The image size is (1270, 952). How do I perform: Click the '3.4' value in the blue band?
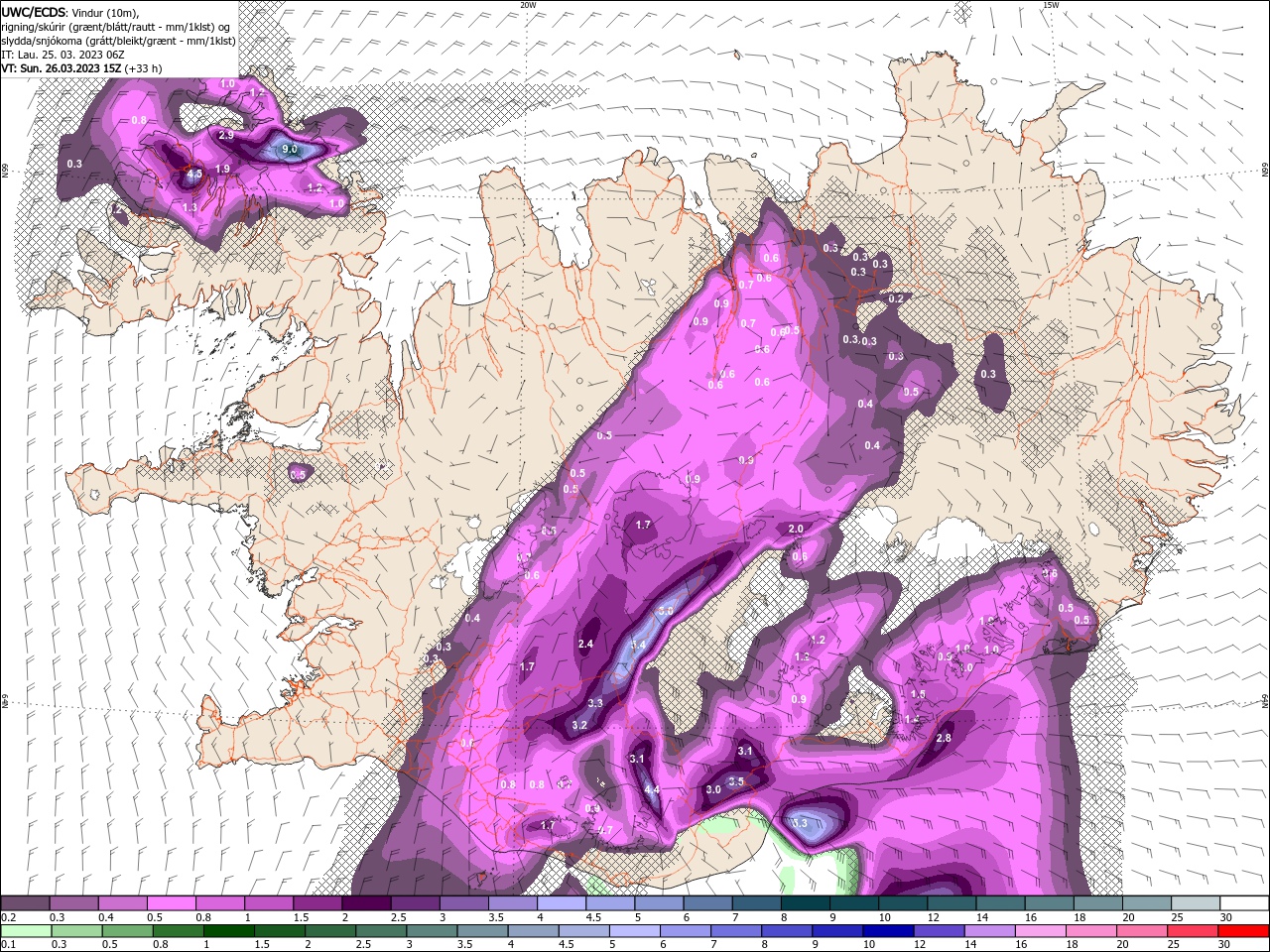coord(638,646)
